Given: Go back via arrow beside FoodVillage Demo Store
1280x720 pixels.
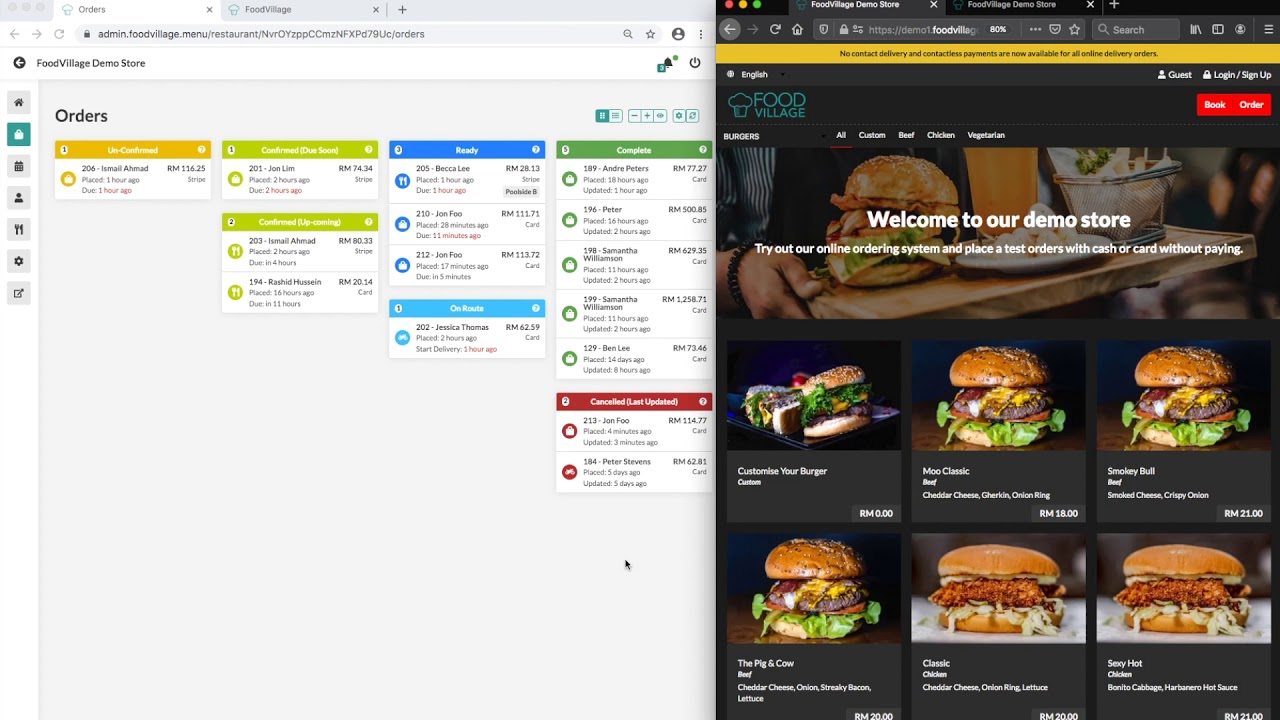Looking at the screenshot, I should 19,63.
